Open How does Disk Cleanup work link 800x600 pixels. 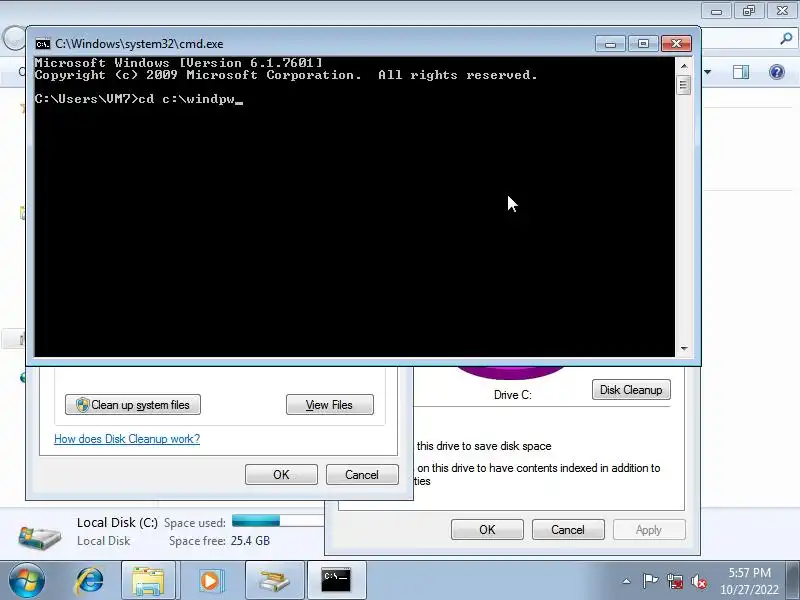pyautogui.click(x=127, y=439)
